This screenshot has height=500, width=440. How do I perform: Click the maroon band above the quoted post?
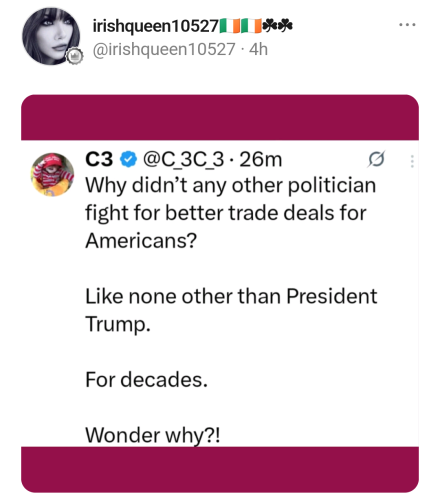pos(220,117)
